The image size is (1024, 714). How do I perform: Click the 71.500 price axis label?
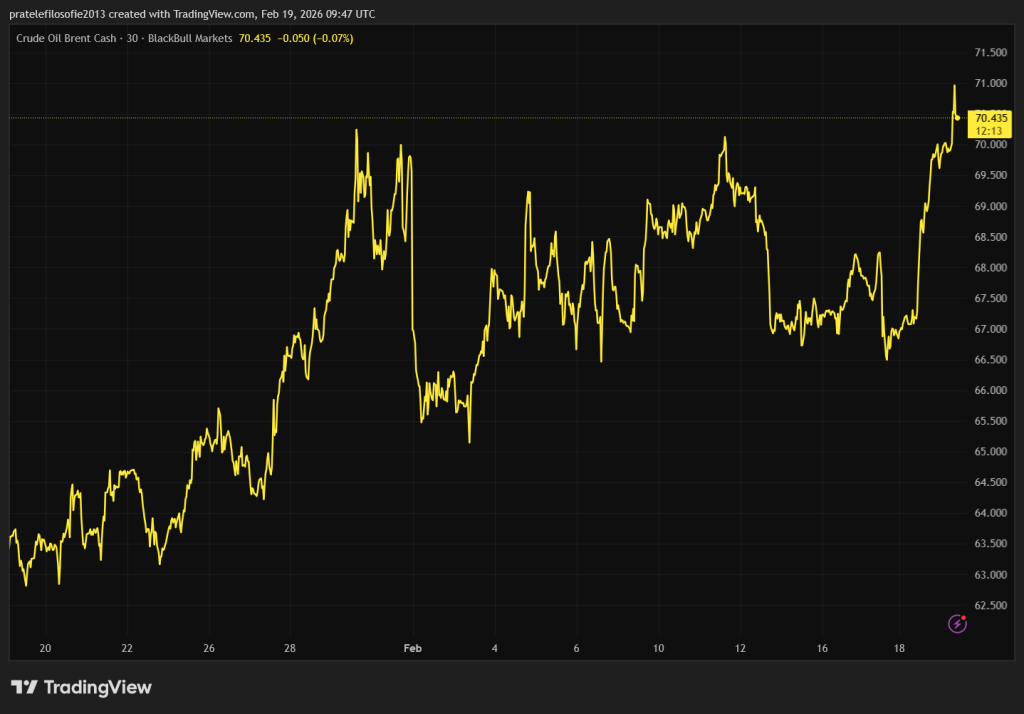coord(990,52)
